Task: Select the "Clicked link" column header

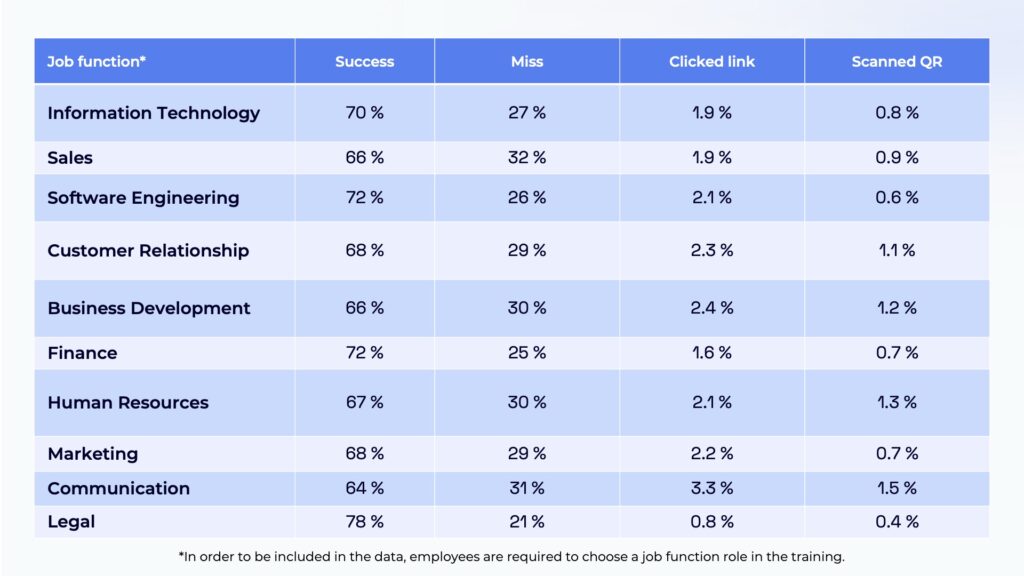Action: click(711, 62)
